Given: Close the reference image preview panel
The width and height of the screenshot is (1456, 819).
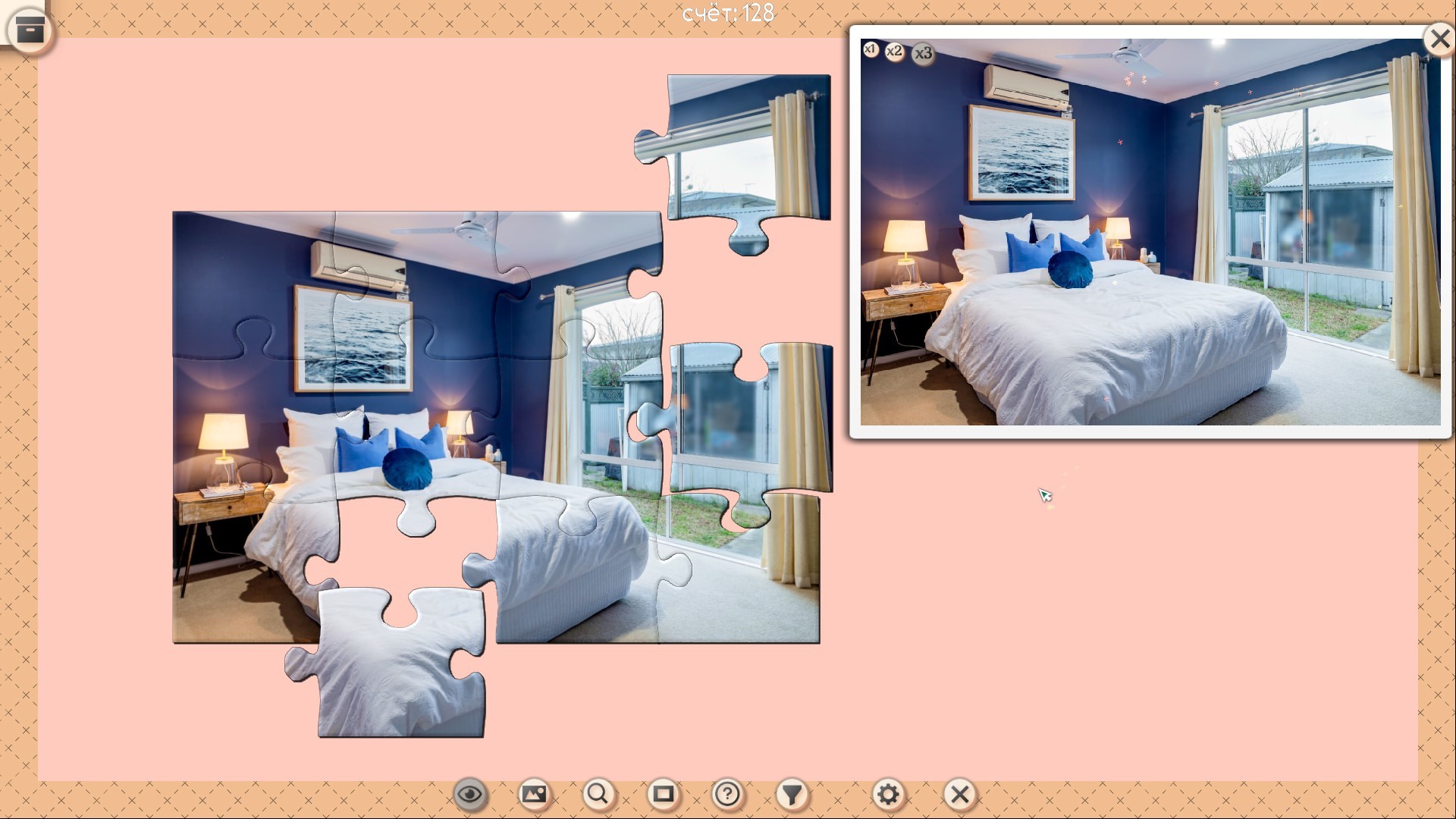Looking at the screenshot, I should coord(1439,38).
